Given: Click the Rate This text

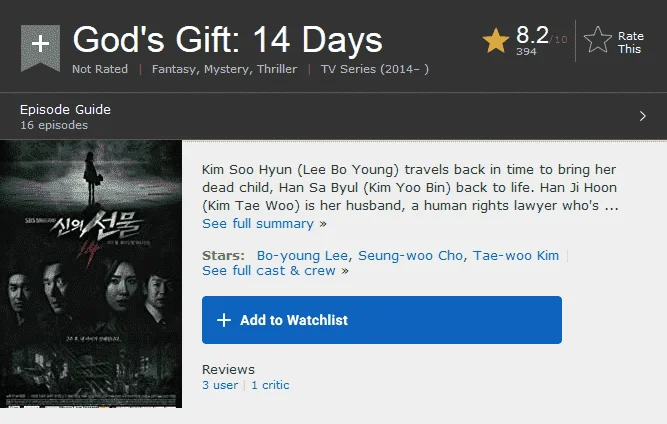Looking at the screenshot, I should [x=630, y=43].
